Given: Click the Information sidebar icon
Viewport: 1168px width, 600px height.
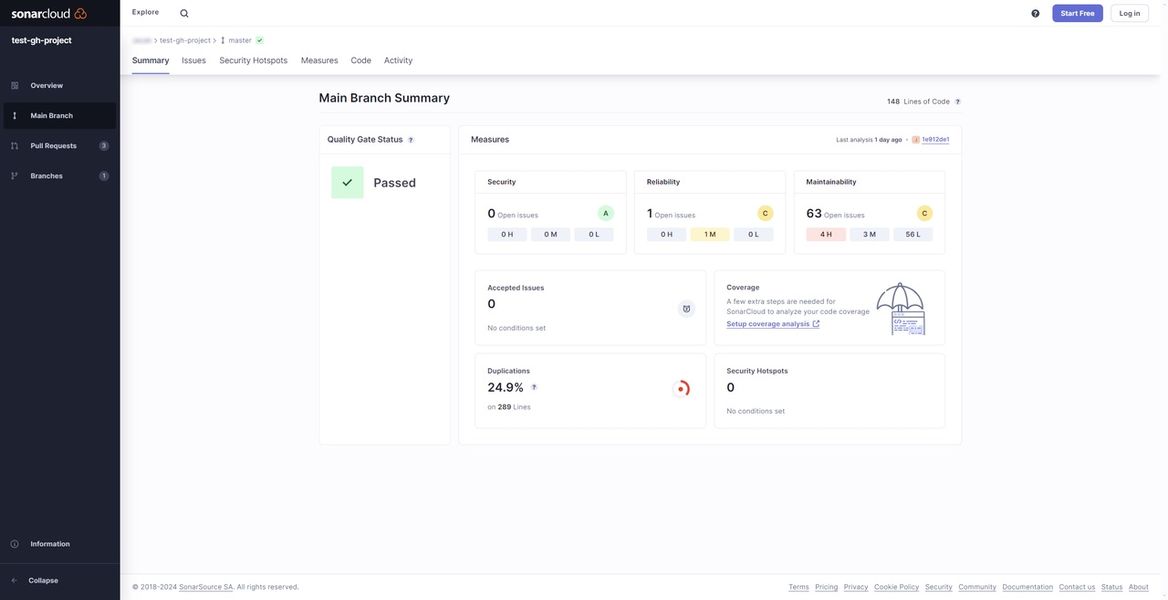Looking at the screenshot, I should (15, 544).
